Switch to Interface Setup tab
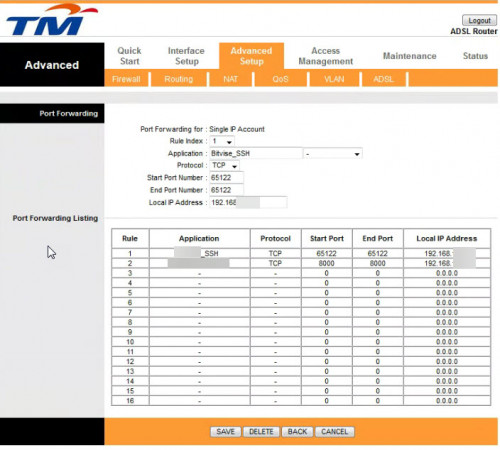The height and width of the screenshot is (450, 500). [186, 56]
